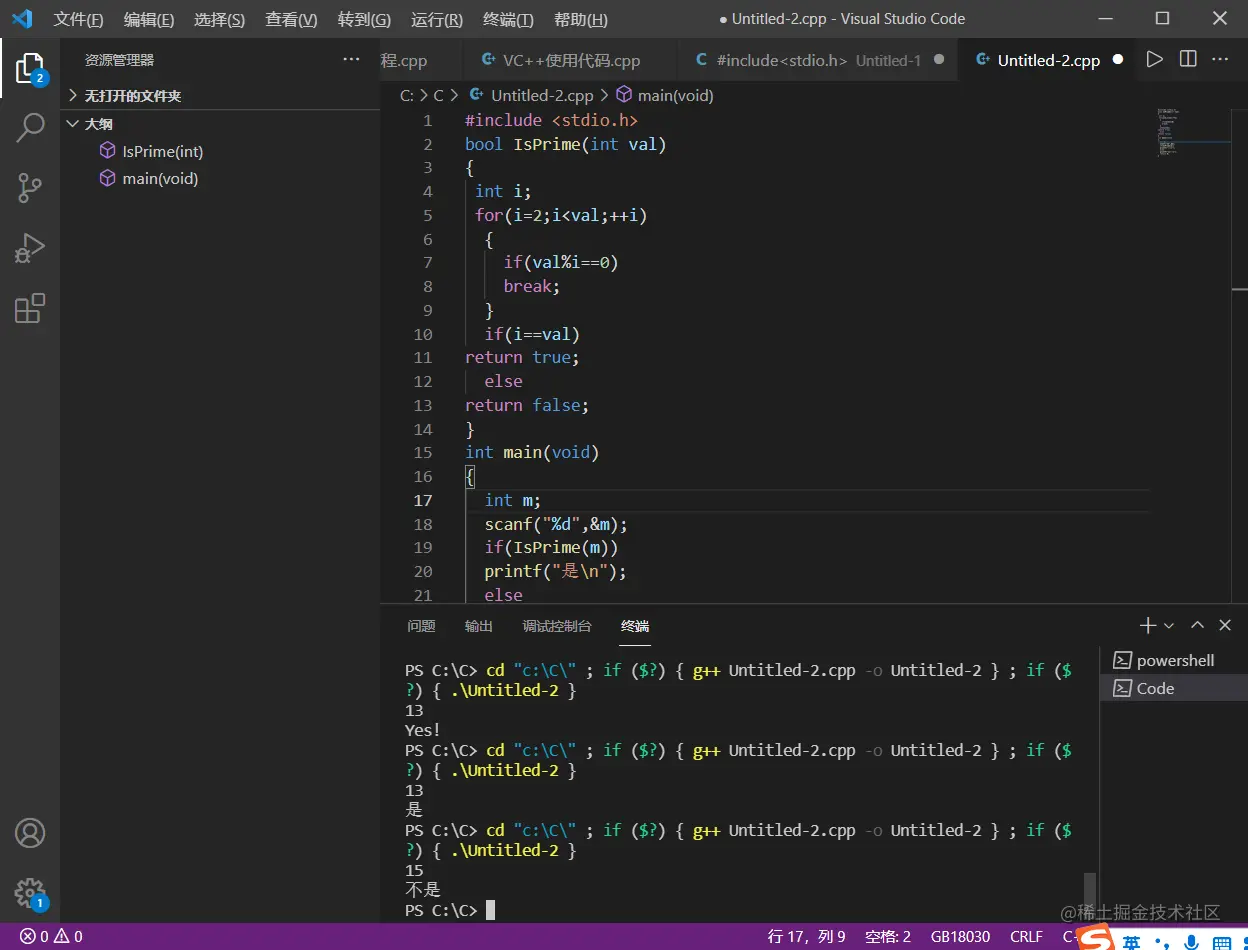Run the code with play button
This screenshot has width=1248, height=950.
pyautogui.click(x=1154, y=60)
